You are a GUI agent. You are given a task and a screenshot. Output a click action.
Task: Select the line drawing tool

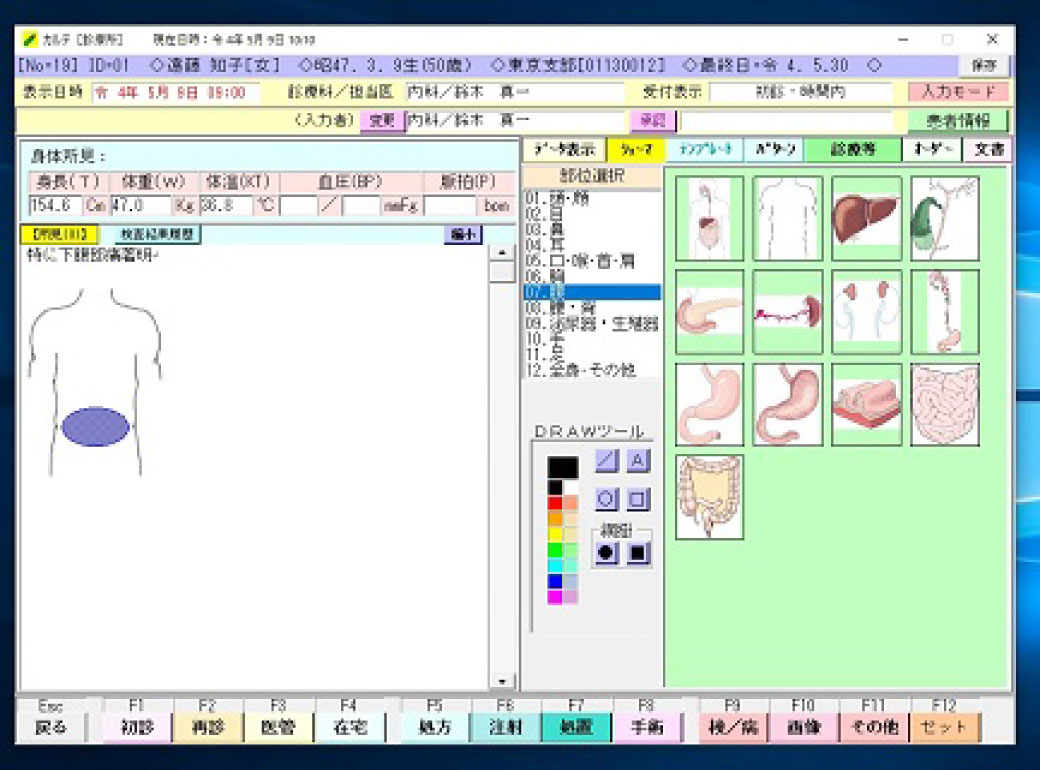point(607,461)
